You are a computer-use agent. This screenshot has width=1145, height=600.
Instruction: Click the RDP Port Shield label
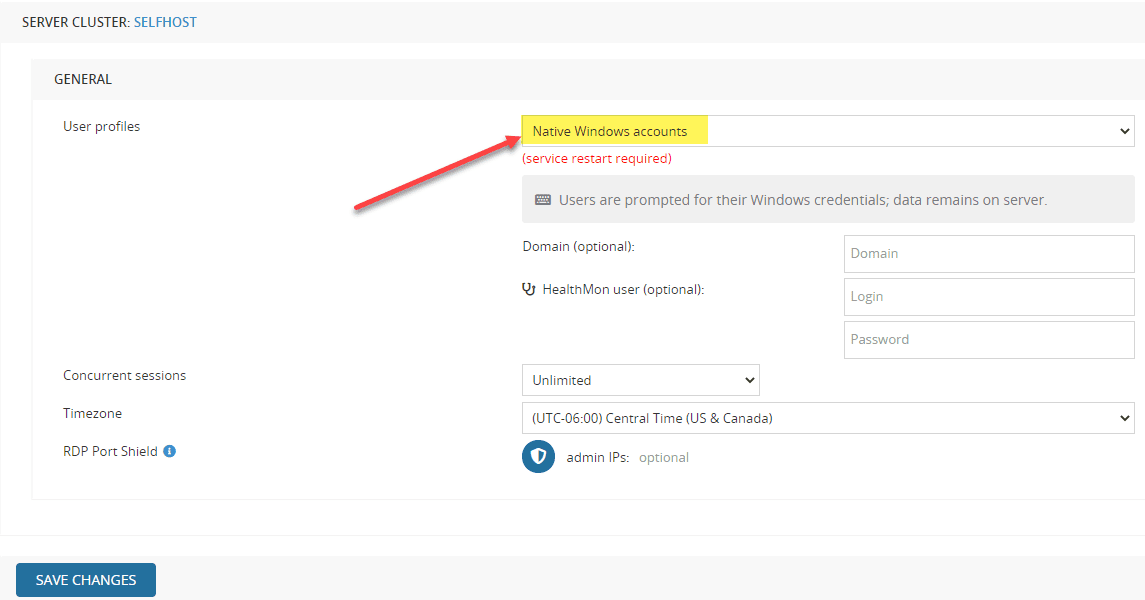pyautogui.click(x=110, y=450)
